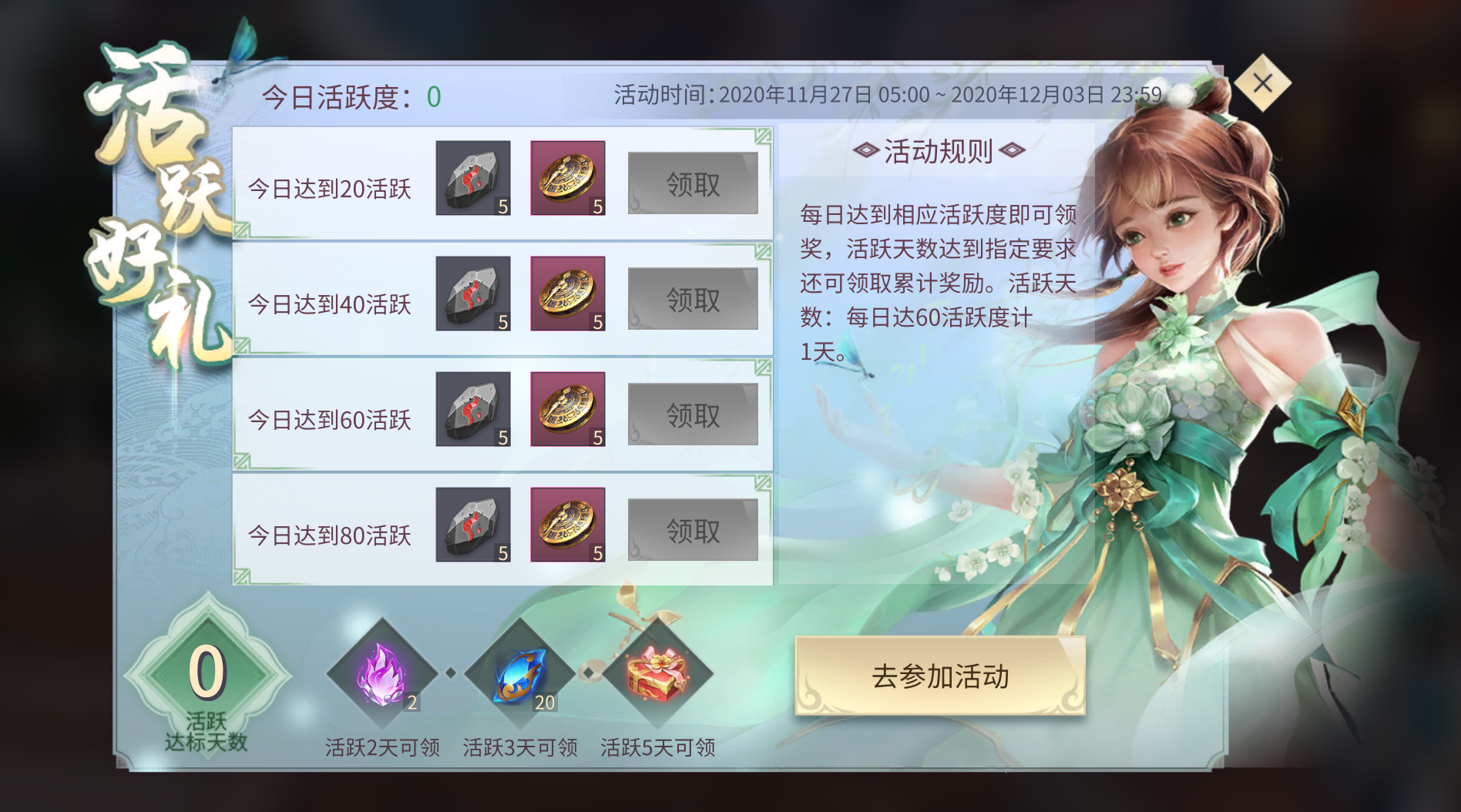
Task: Click the 去参加活动 button
Action: point(940,676)
